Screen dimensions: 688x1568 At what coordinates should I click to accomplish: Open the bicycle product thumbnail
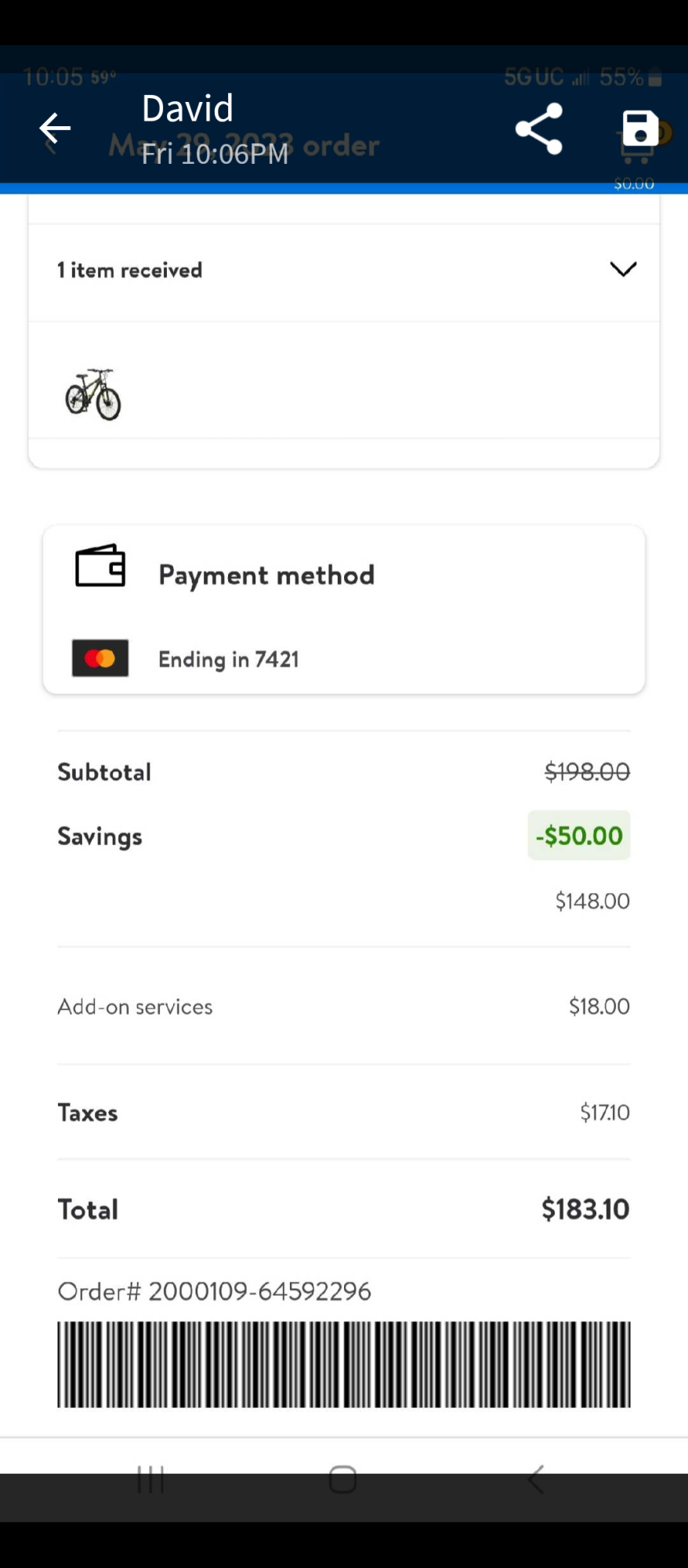point(93,394)
